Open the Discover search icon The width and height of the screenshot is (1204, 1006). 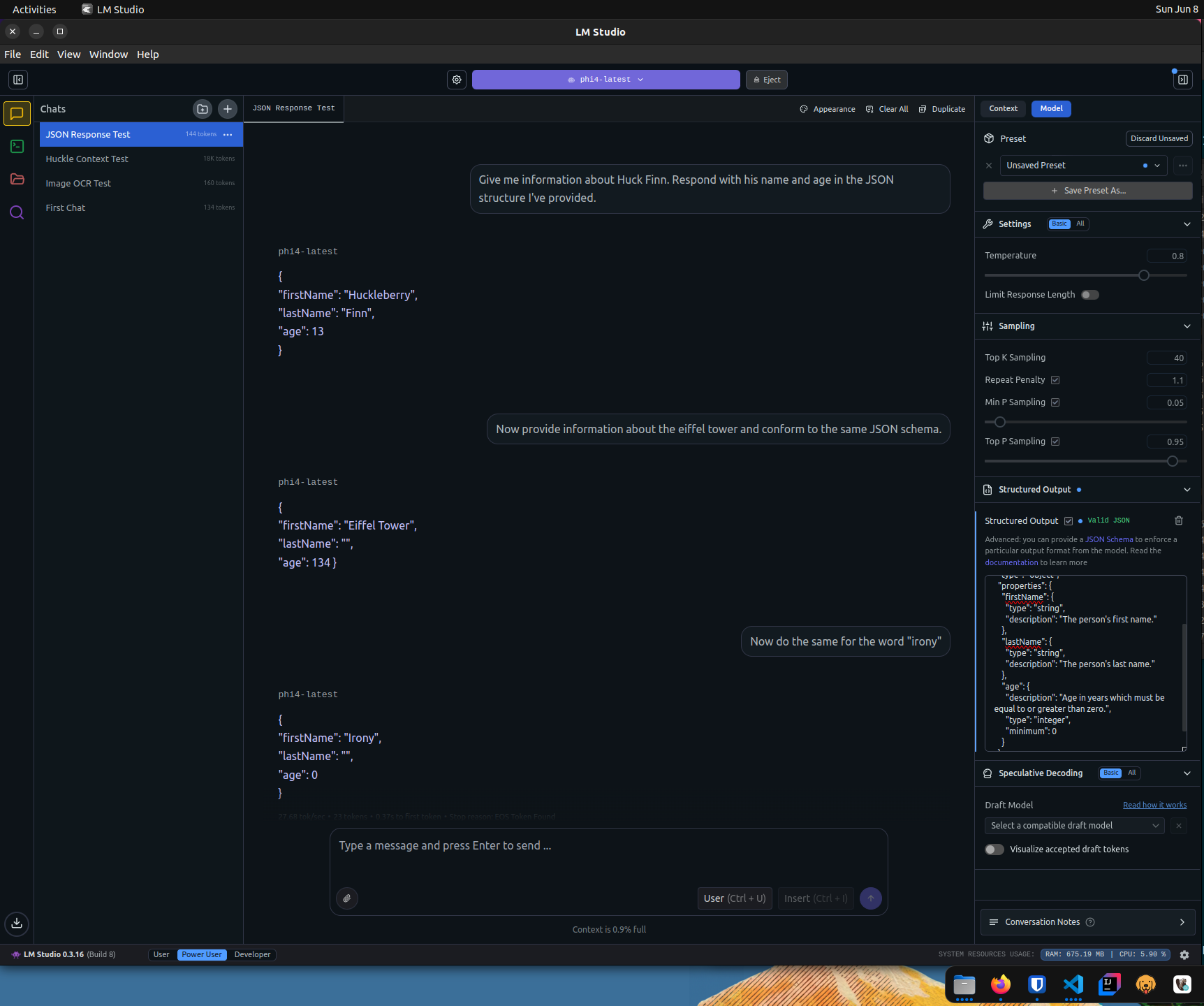pos(17,212)
